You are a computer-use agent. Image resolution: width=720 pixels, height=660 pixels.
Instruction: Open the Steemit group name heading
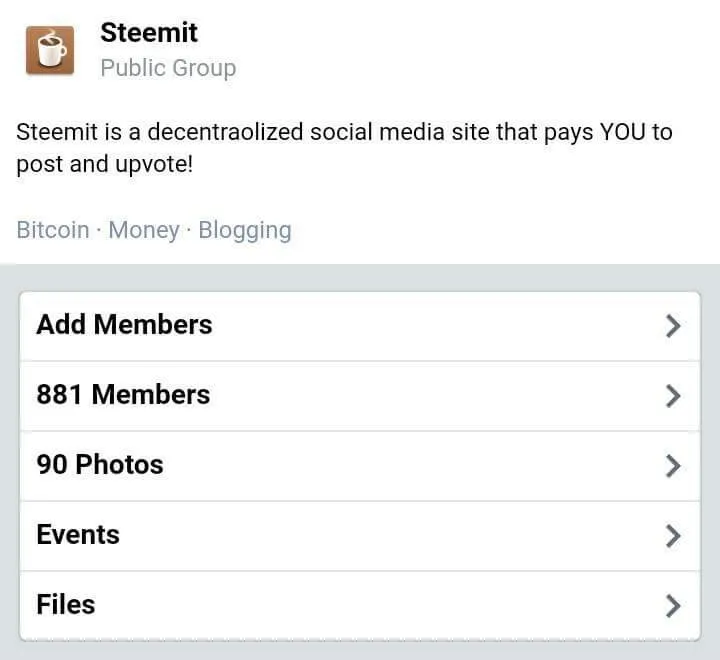coord(149,33)
